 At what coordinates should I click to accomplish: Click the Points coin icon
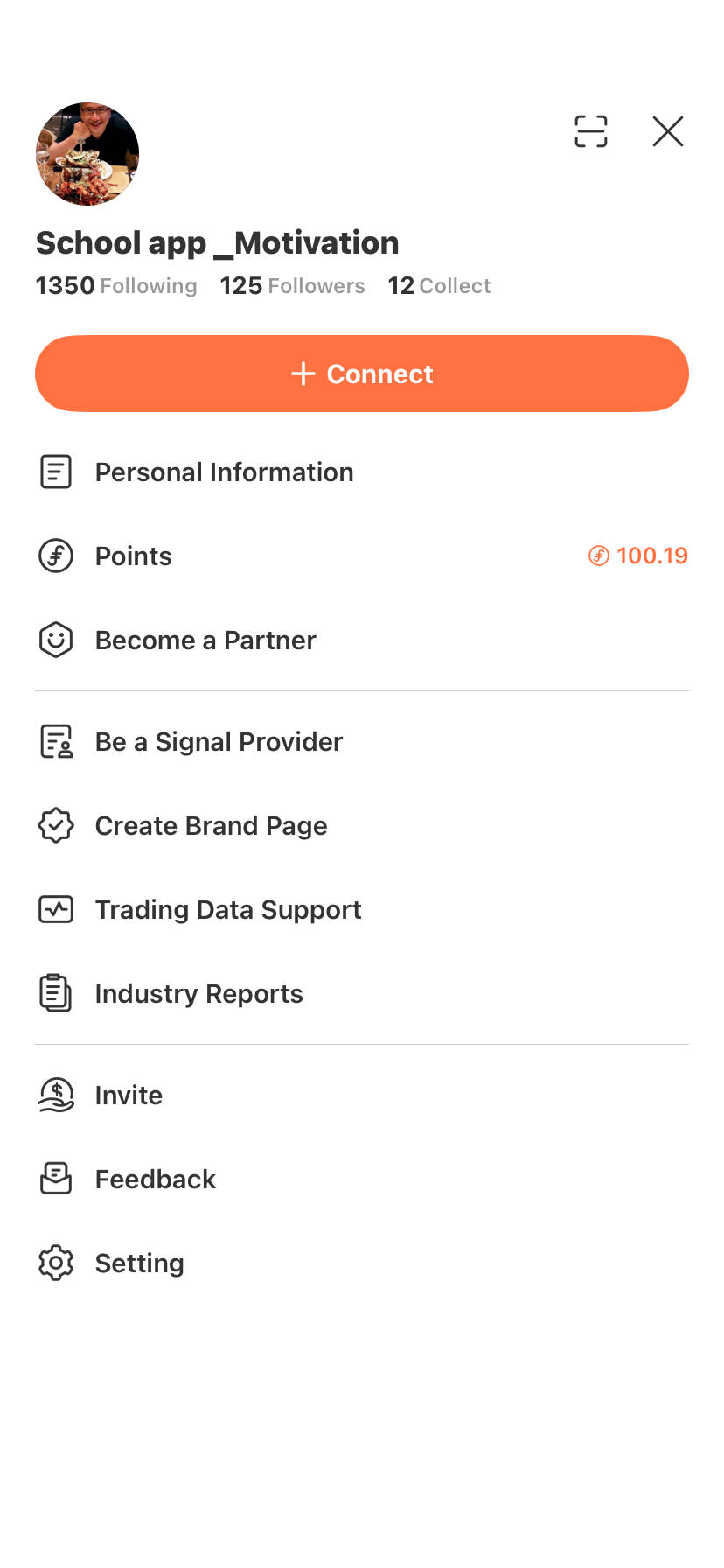(56, 556)
